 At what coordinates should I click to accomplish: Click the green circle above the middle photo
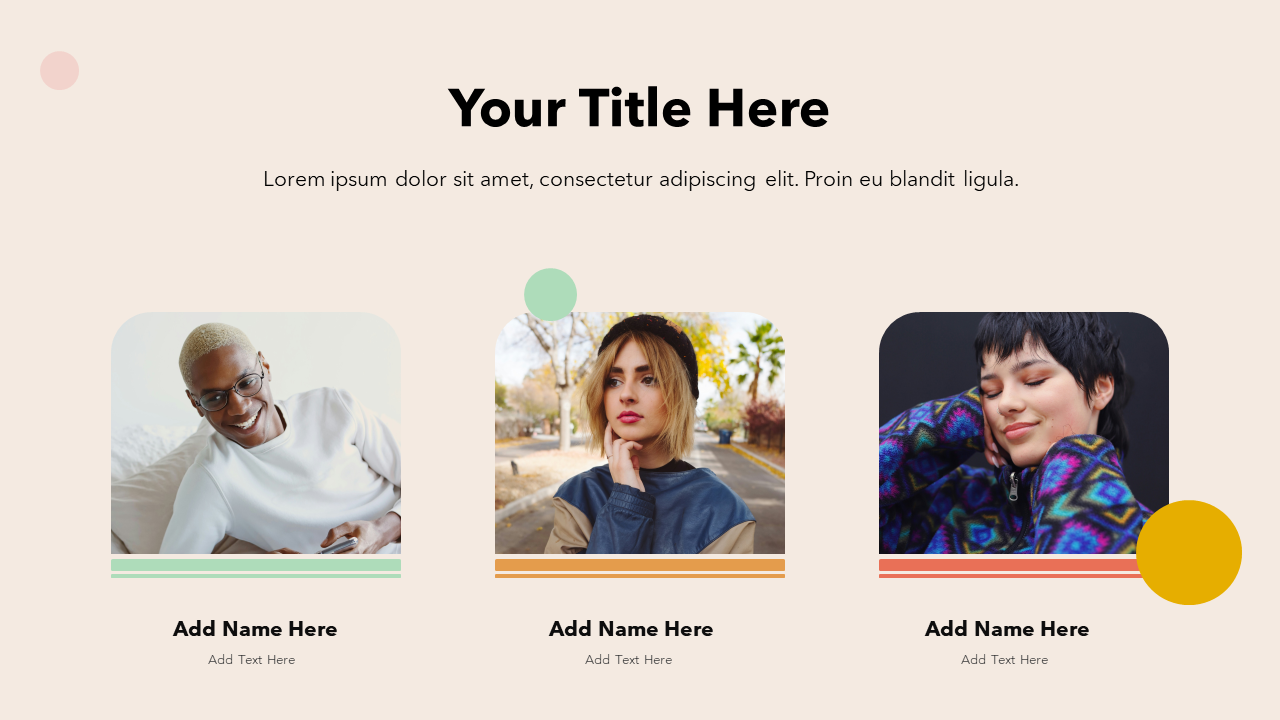pos(550,293)
